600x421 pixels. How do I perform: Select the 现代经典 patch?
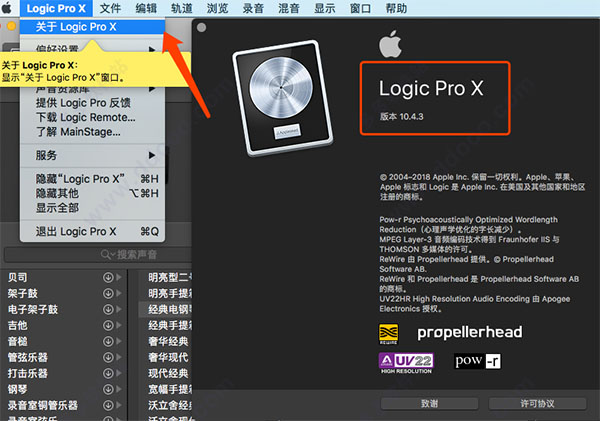pos(168,373)
